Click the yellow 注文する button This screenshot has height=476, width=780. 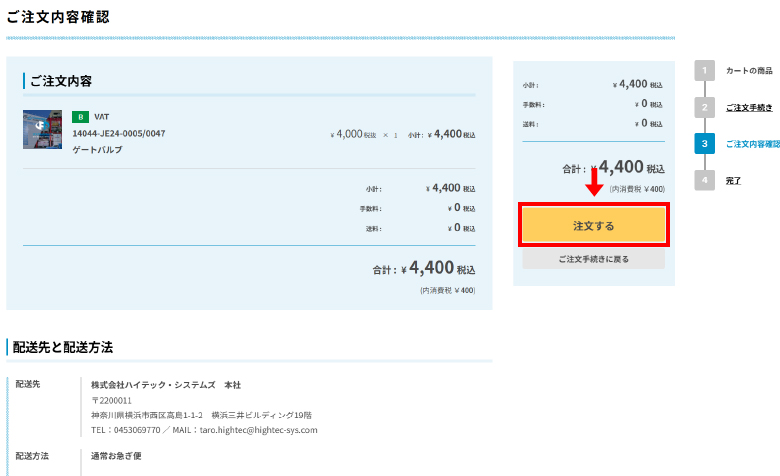coord(593,226)
